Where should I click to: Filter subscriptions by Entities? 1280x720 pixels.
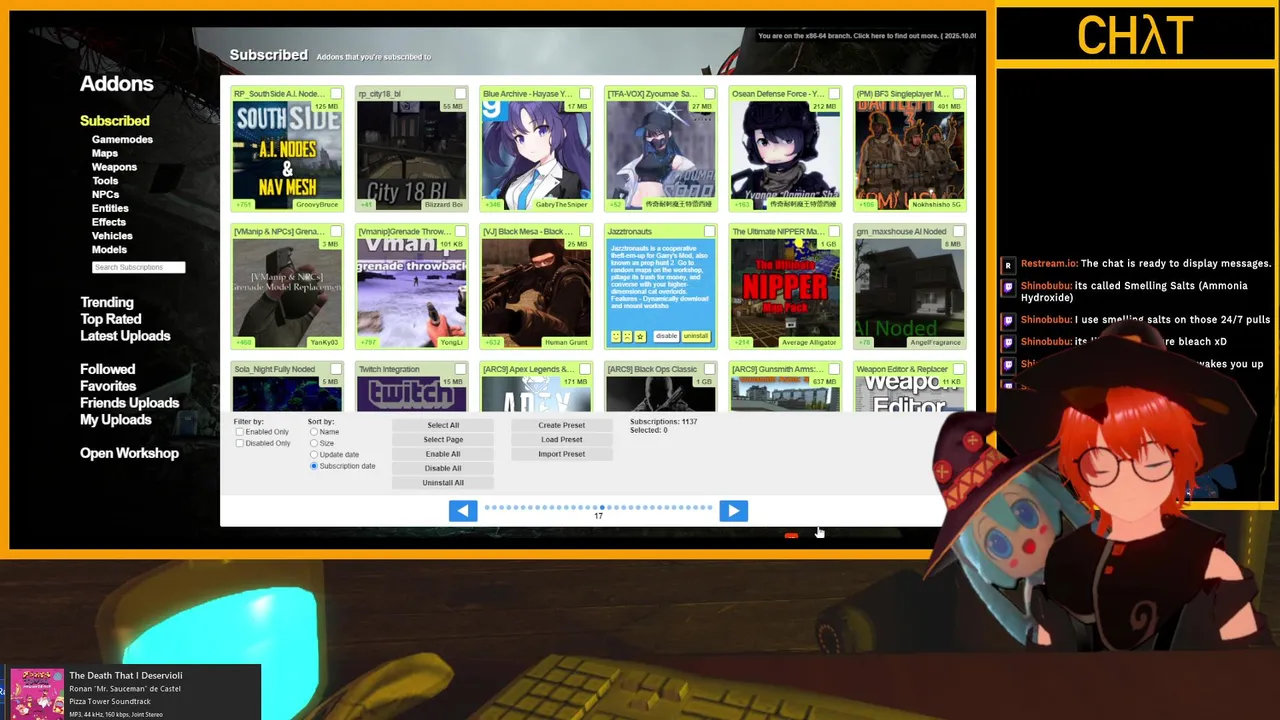pos(110,208)
